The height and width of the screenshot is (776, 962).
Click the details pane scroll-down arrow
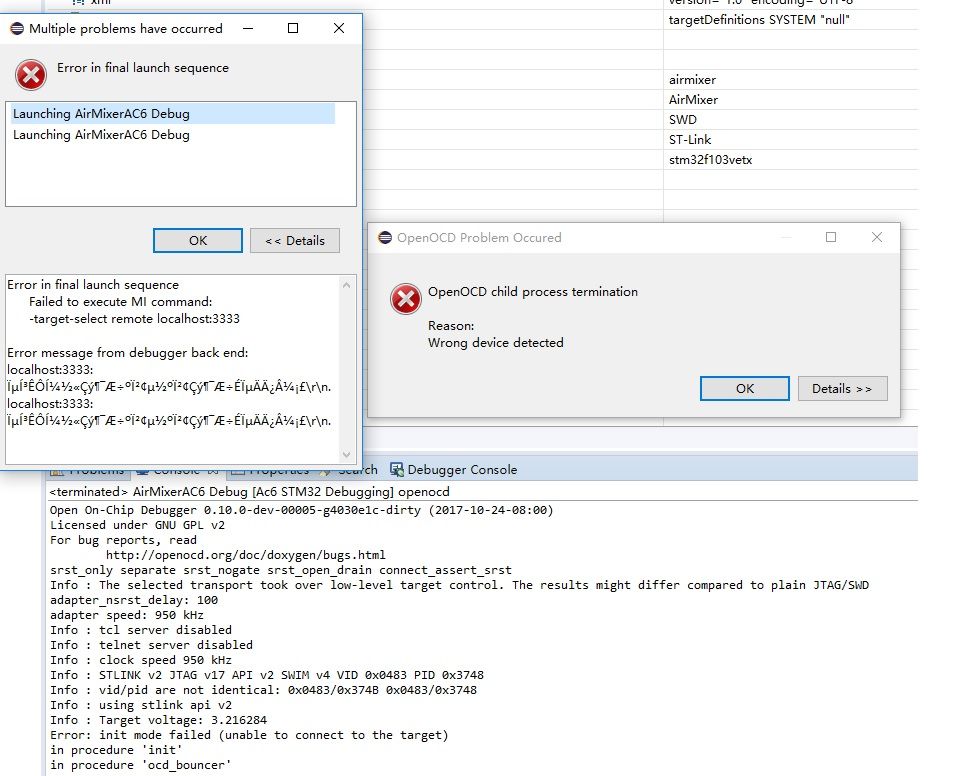346,455
